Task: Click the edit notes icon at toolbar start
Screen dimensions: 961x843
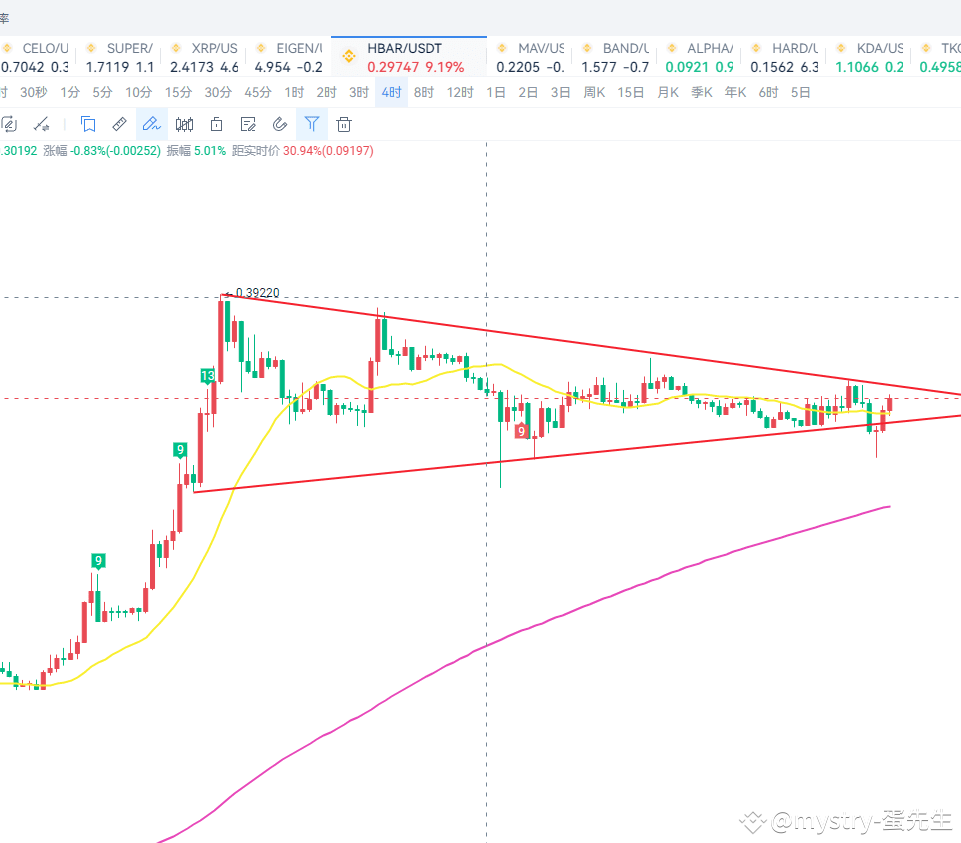Action: pyautogui.click(x=10, y=124)
